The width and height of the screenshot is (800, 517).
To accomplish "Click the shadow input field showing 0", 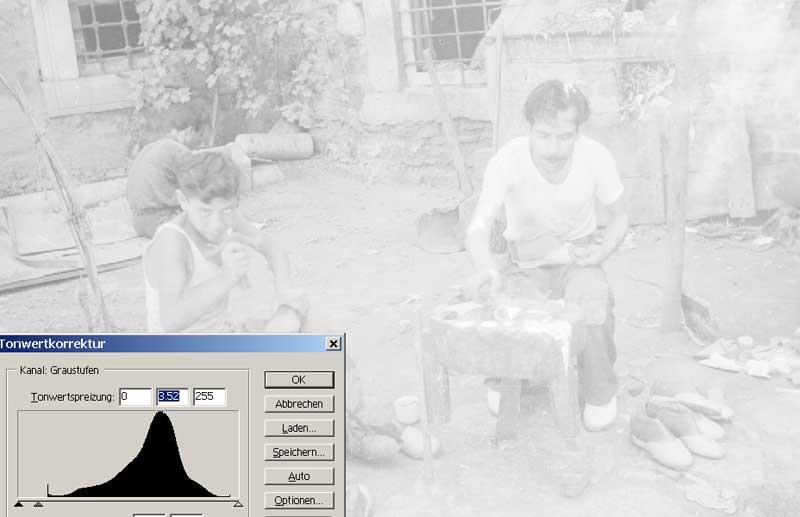I will pos(134,397).
